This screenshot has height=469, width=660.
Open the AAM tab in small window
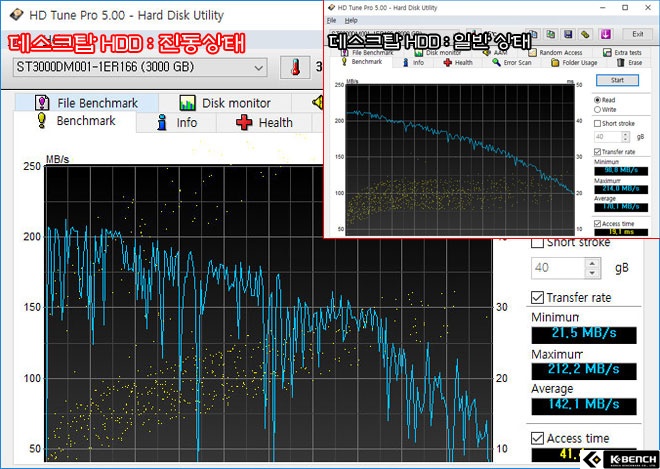[x=495, y=52]
